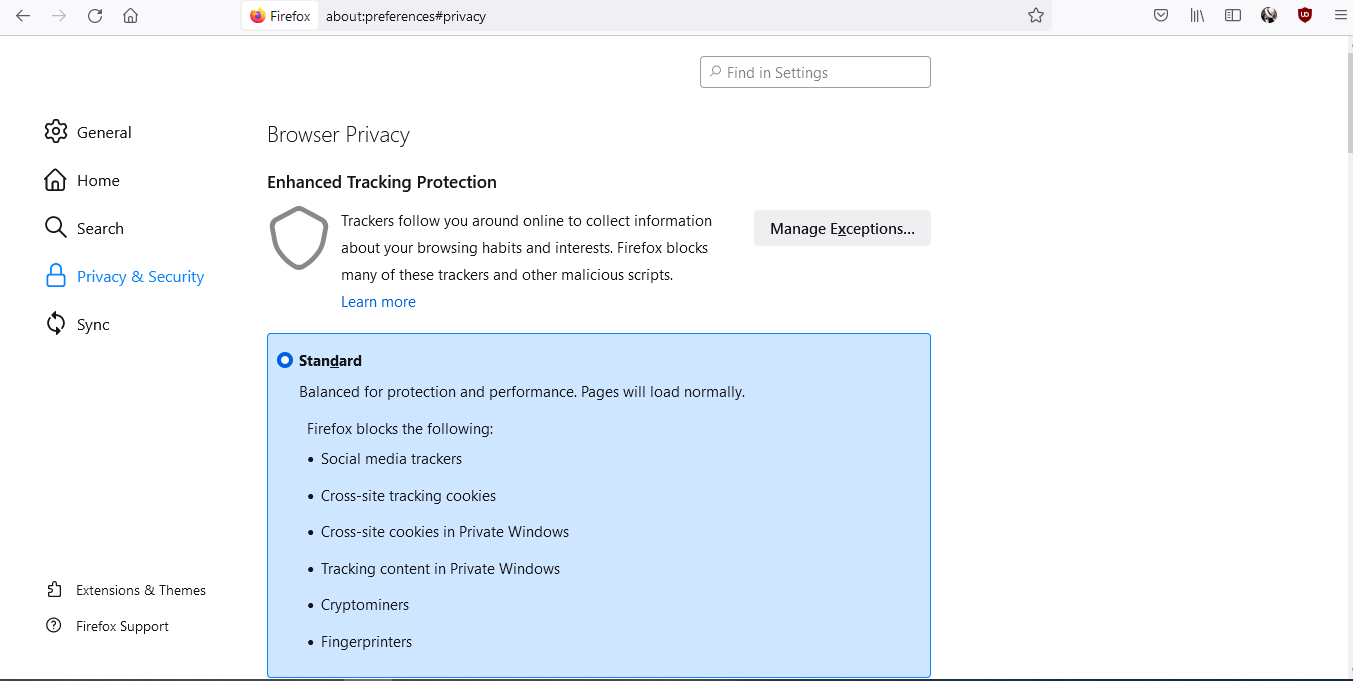Screen dimensions: 1353x681
Task: Open the Firefox hamburger menu
Action: pyautogui.click(x=1340, y=16)
